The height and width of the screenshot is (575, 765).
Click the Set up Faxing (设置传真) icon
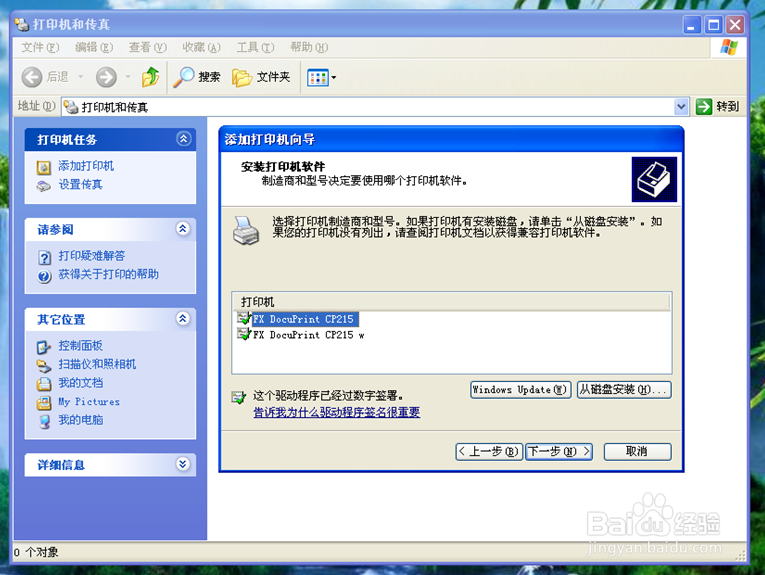[44, 186]
